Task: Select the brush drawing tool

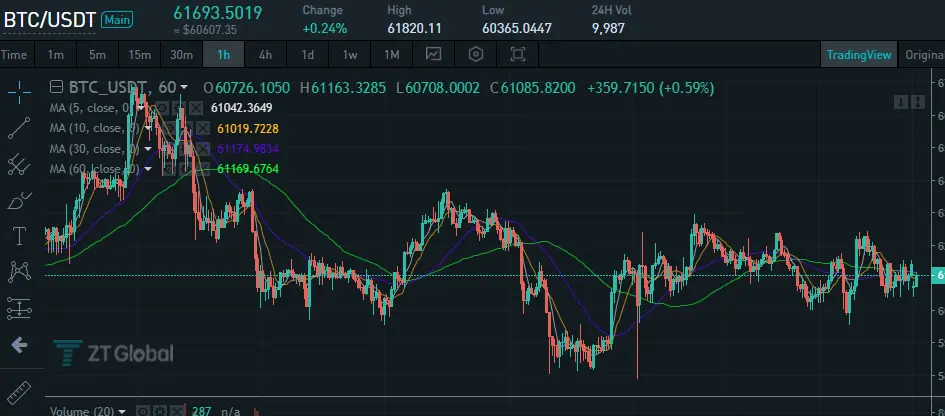Action: coord(19,201)
